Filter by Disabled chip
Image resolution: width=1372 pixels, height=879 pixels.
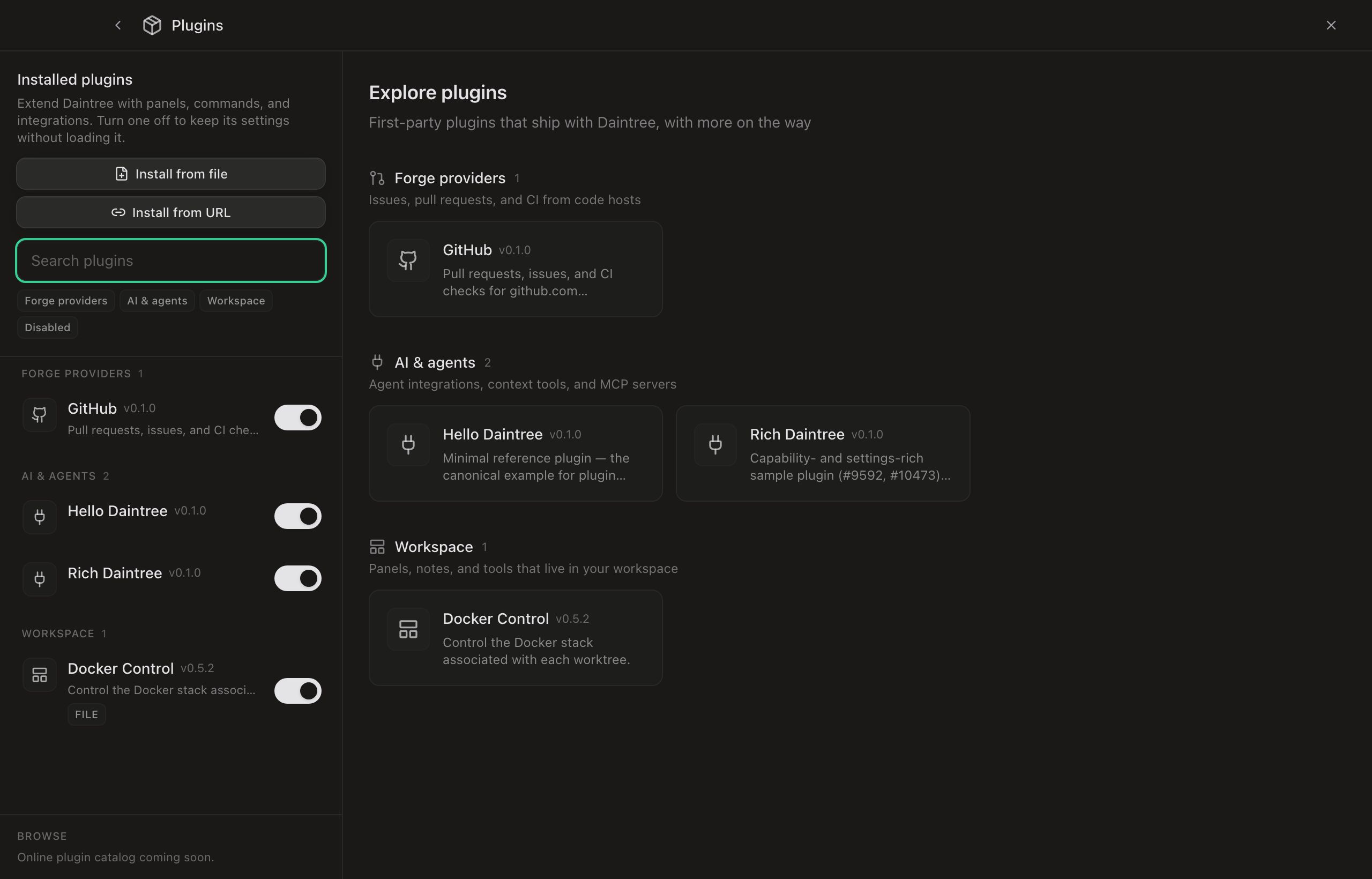pyautogui.click(x=47, y=327)
